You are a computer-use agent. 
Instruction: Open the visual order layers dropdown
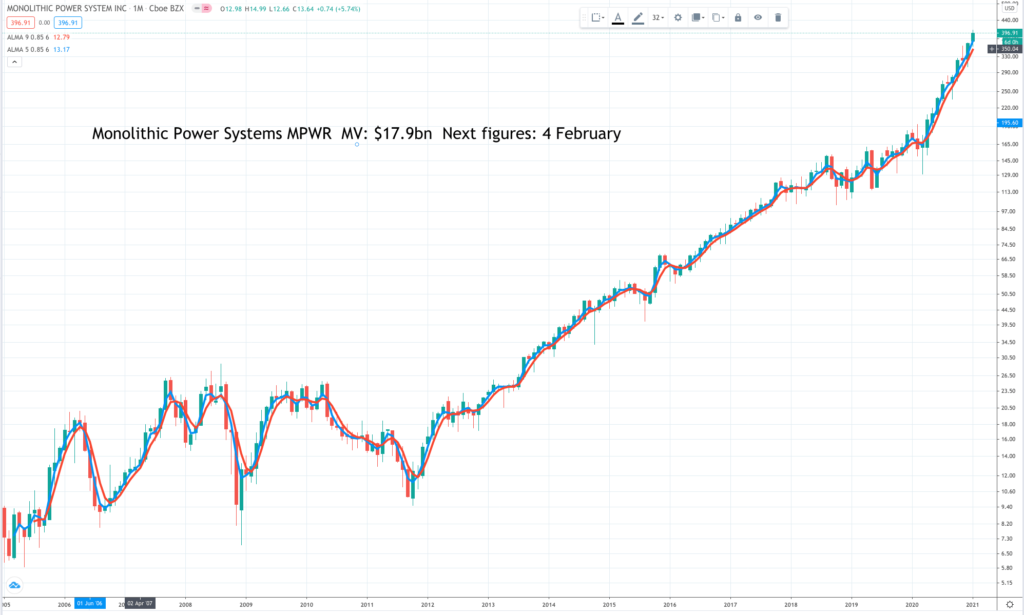(x=697, y=18)
